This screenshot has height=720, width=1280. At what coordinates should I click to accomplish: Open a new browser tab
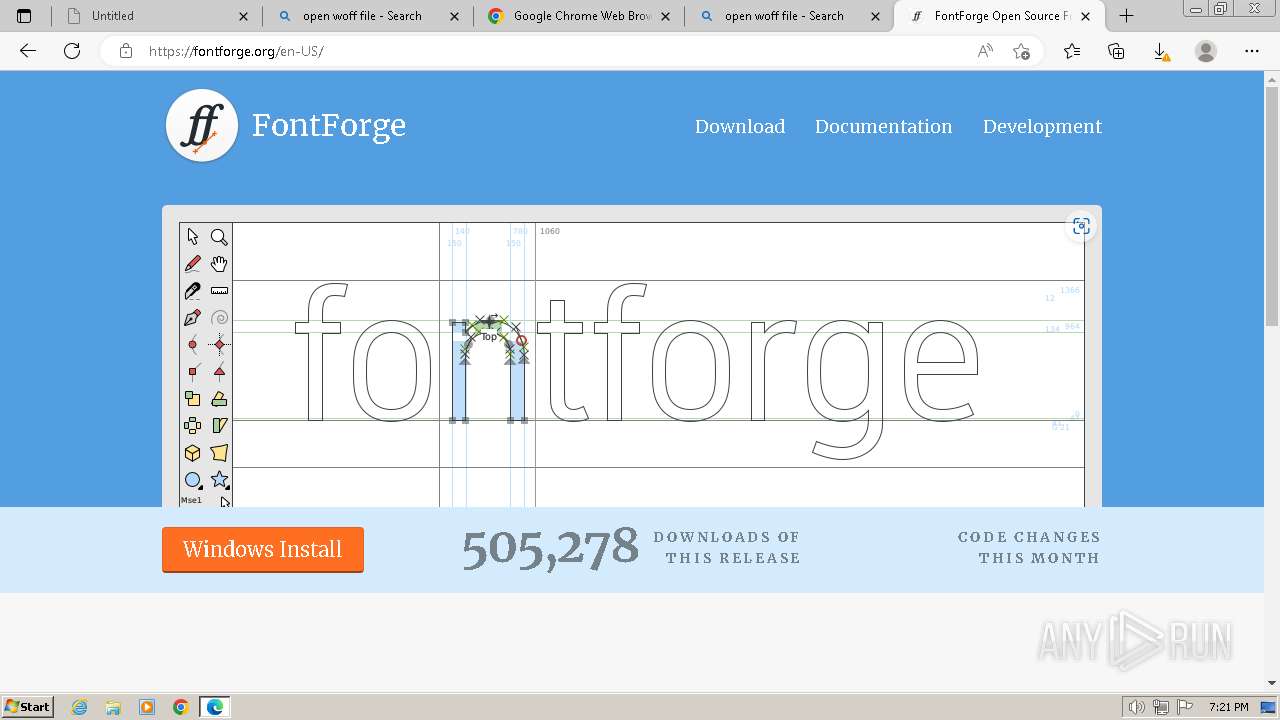tap(1127, 16)
